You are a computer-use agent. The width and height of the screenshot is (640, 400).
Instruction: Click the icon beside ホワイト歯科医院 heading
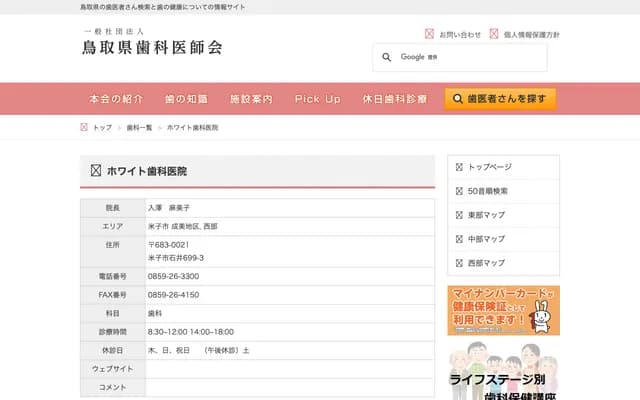click(x=96, y=171)
